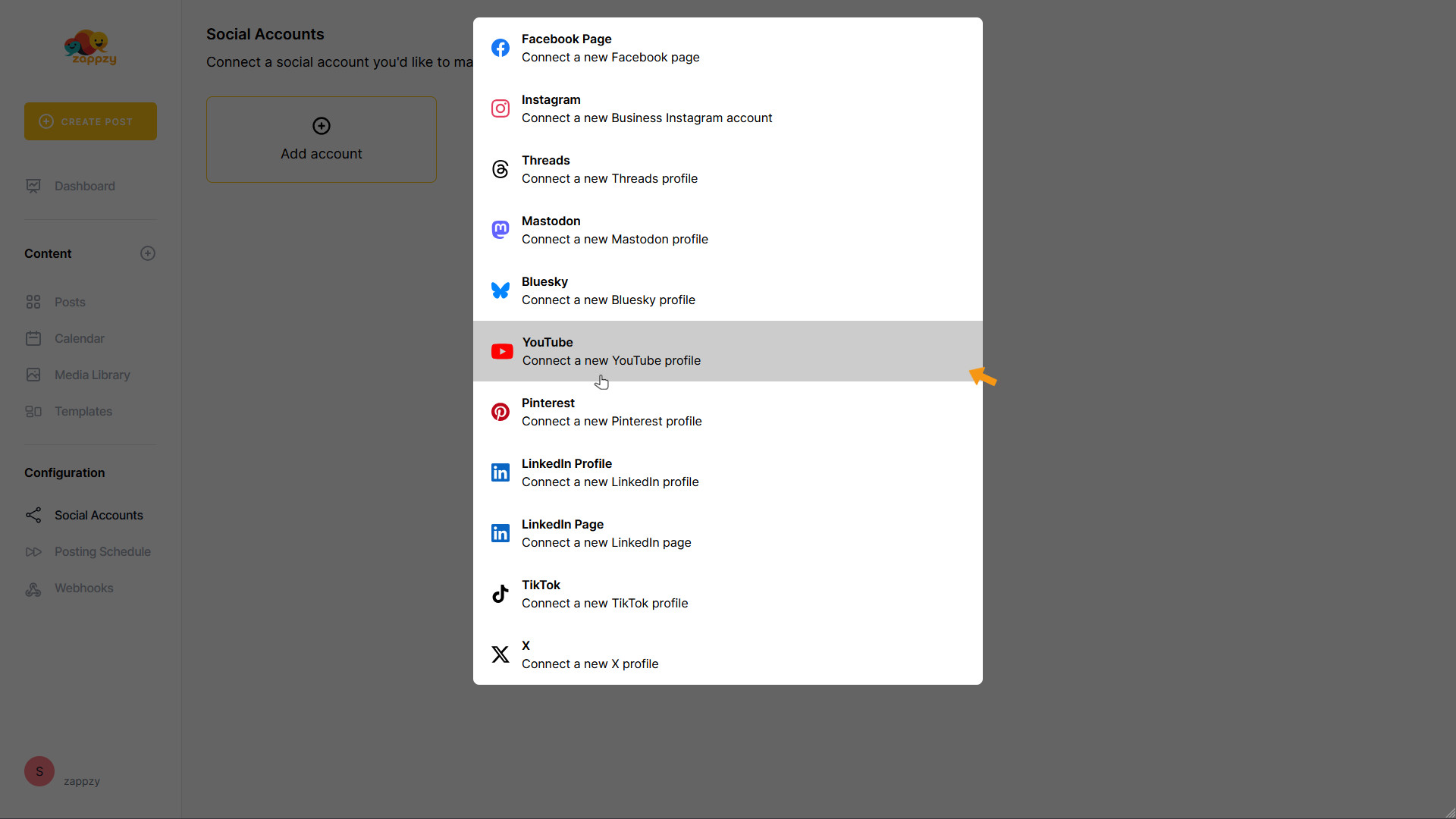Click the Social Accounts share icon
This screenshot has width=1456, height=819.
click(33, 515)
